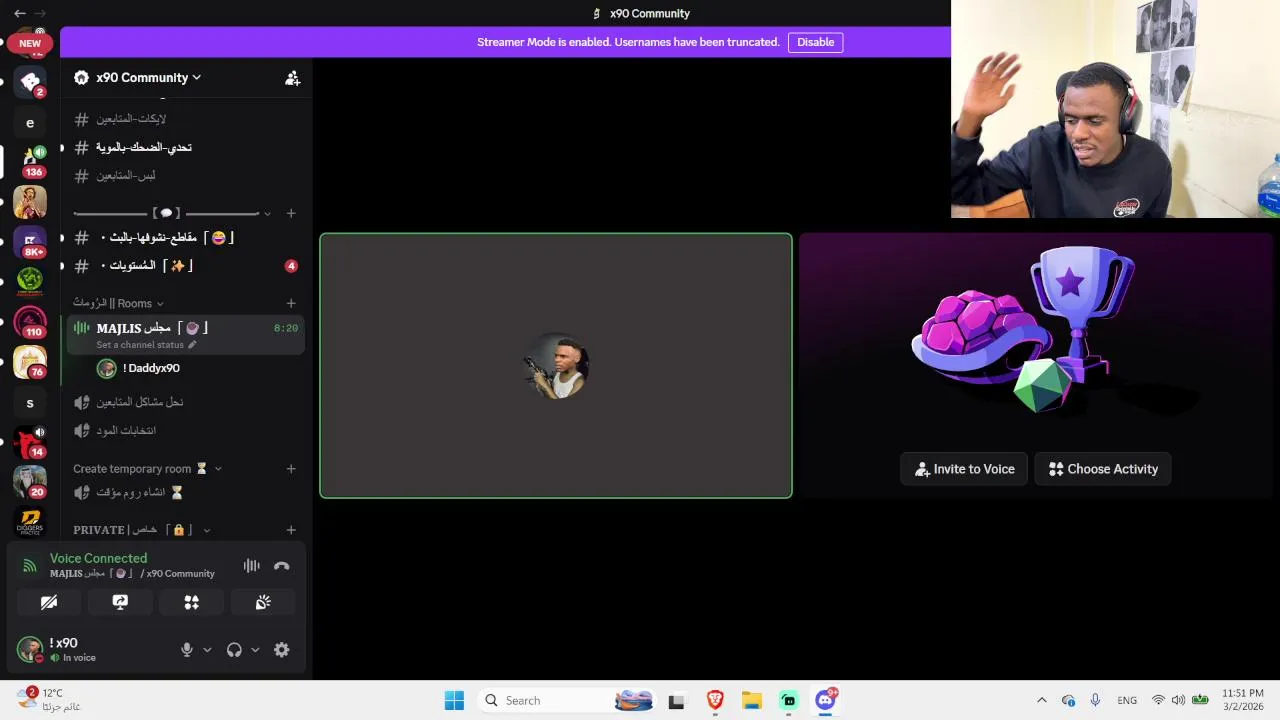
Task: Share your screen
Action: pos(120,602)
